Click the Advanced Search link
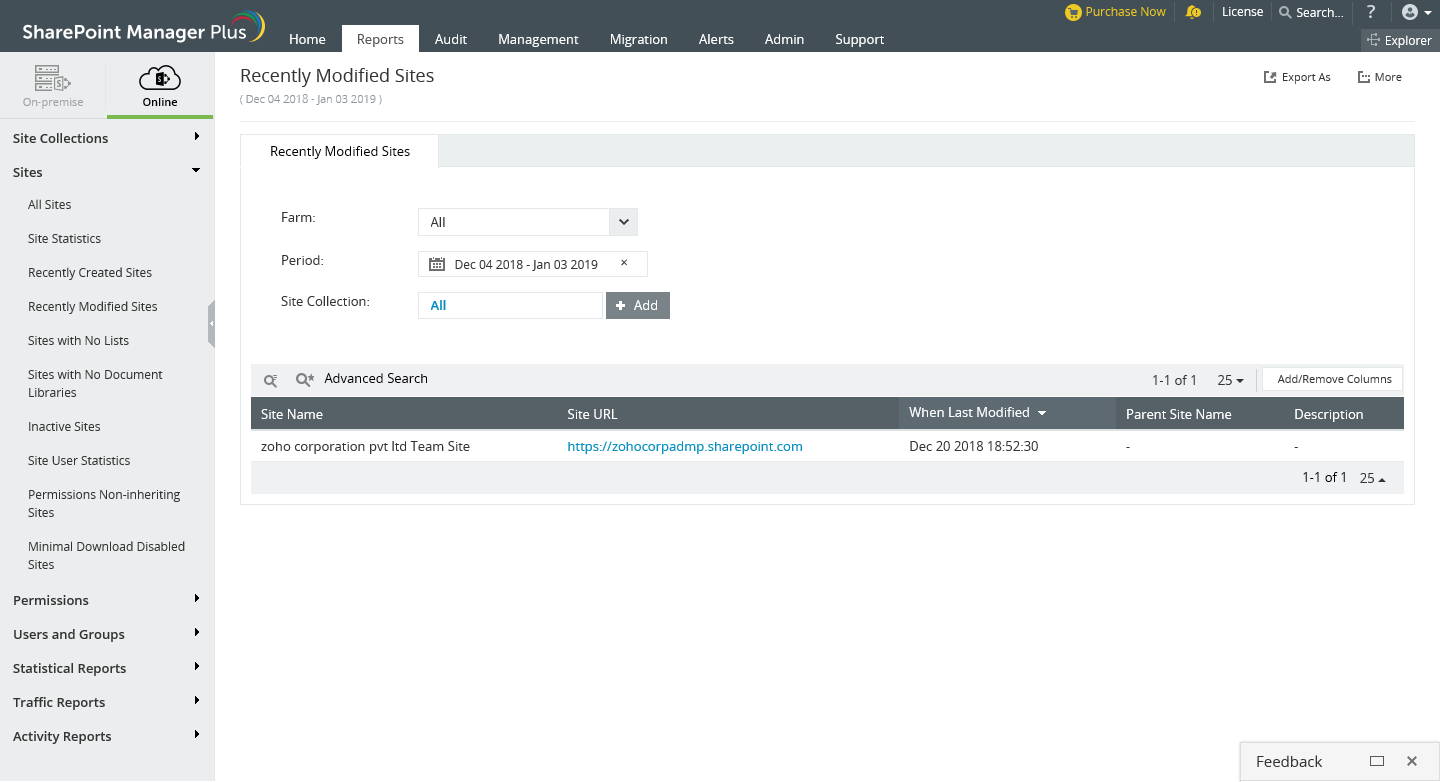The width and height of the screenshot is (1440, 782). pos(376,378)
